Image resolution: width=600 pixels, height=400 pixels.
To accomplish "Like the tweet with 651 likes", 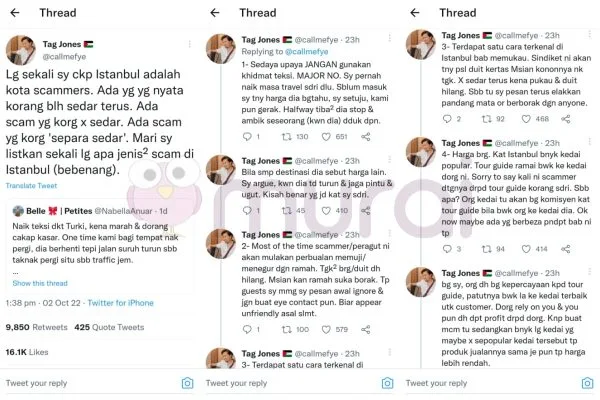I will 326,137.
